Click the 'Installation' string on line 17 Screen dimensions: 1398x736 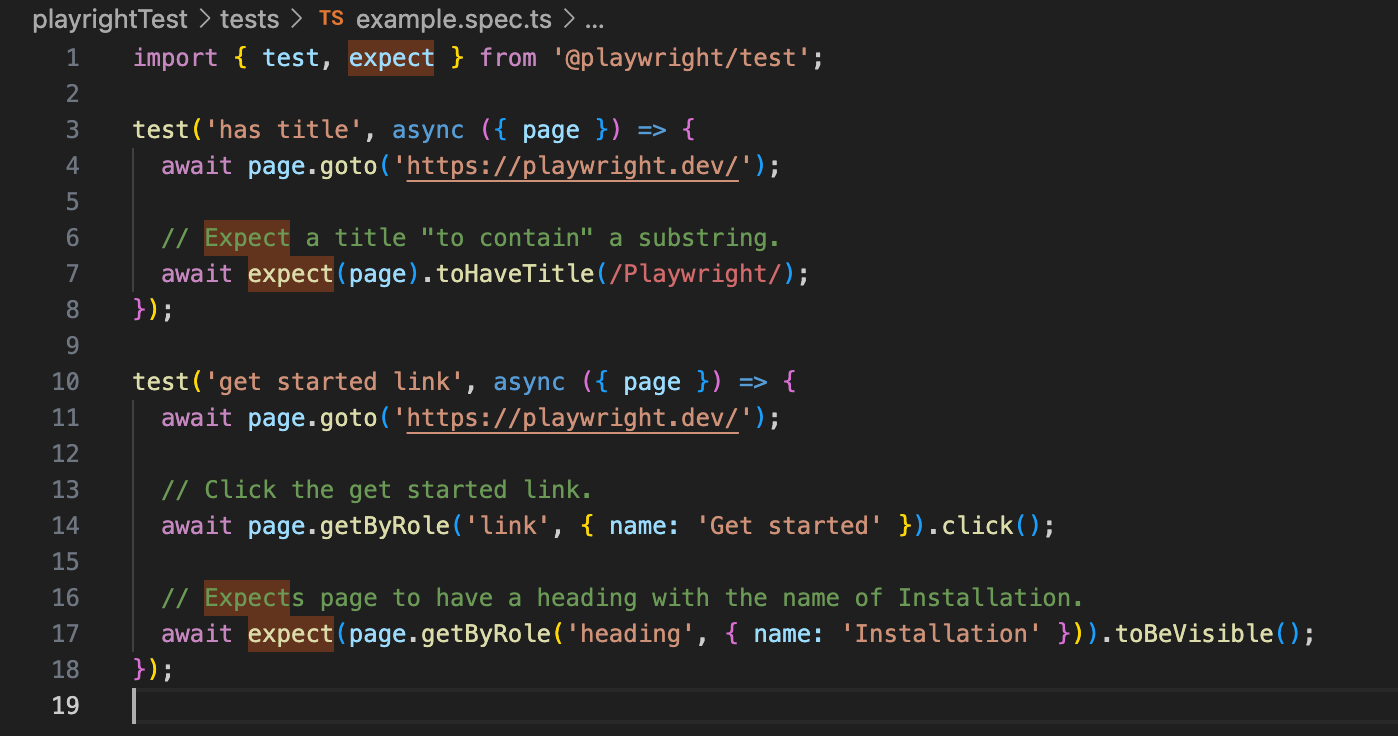(941, 633)
